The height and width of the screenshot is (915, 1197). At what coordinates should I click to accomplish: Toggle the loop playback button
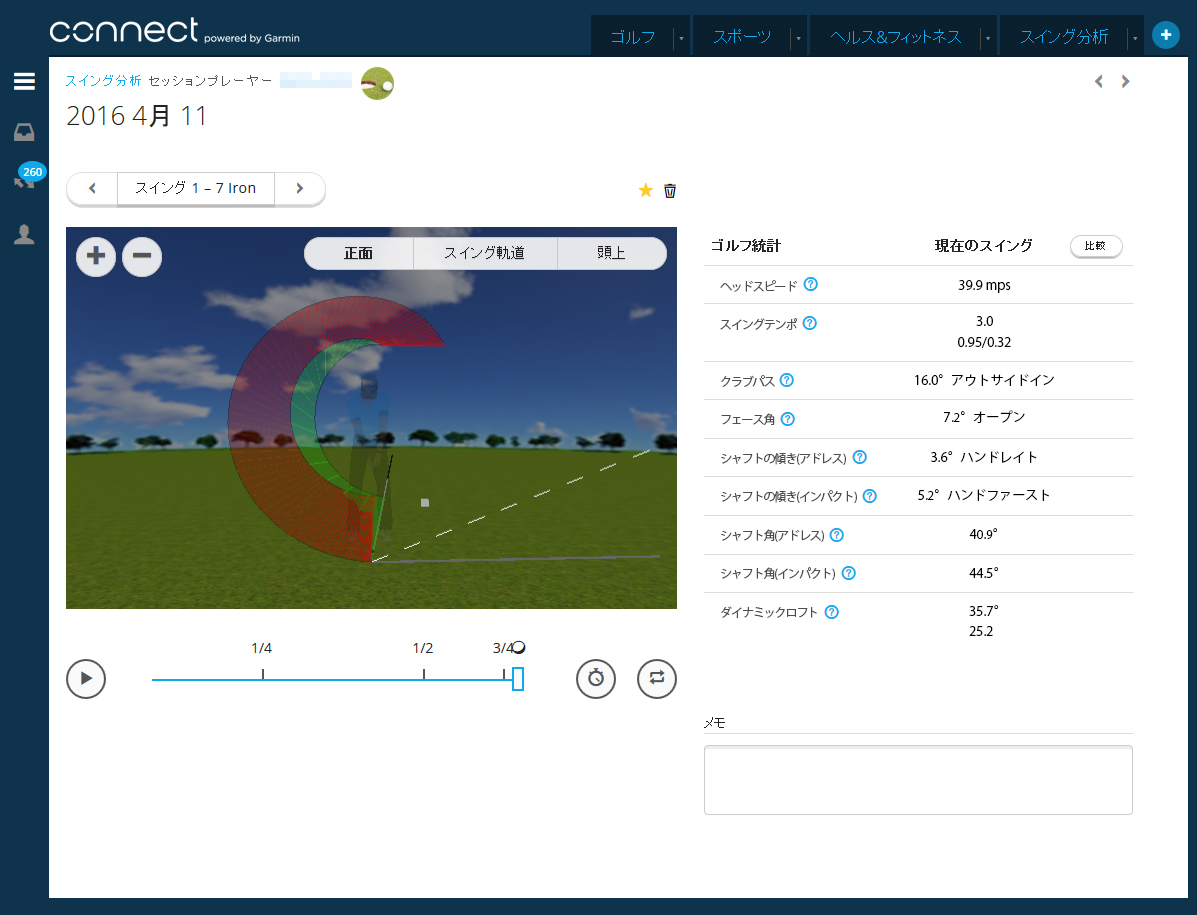pyautogui.click(x=657, y=678)
